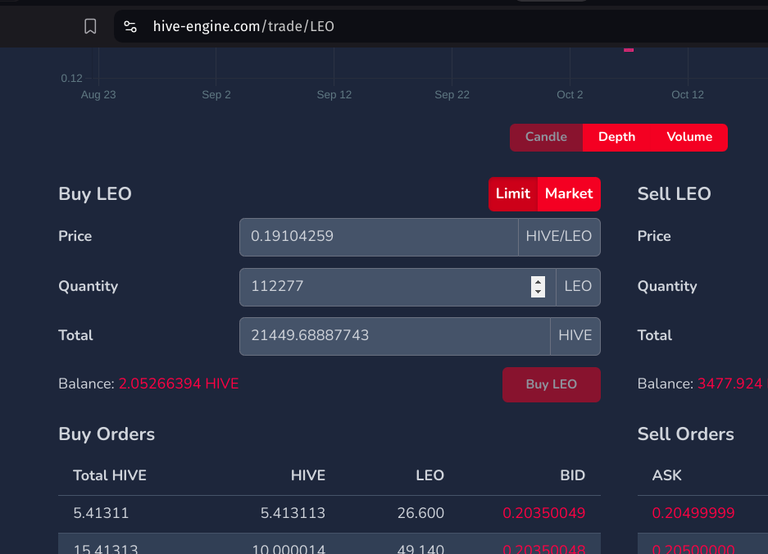Click the Oct 2 chart axis label

(x=570, y=95)
